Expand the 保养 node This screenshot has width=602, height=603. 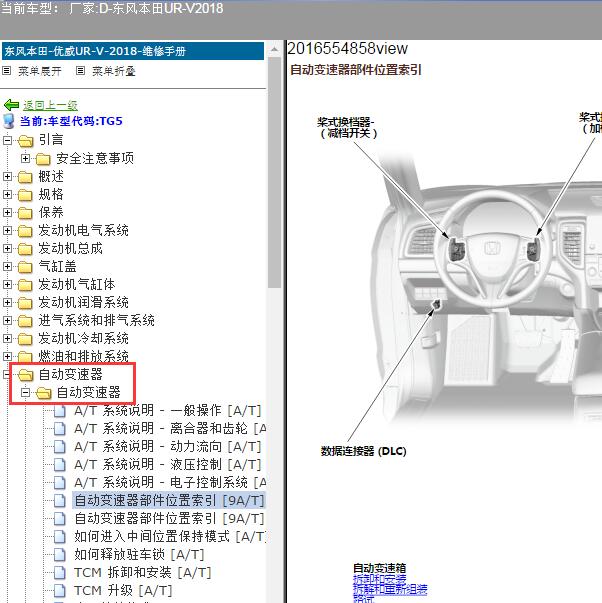coord(7,212)
